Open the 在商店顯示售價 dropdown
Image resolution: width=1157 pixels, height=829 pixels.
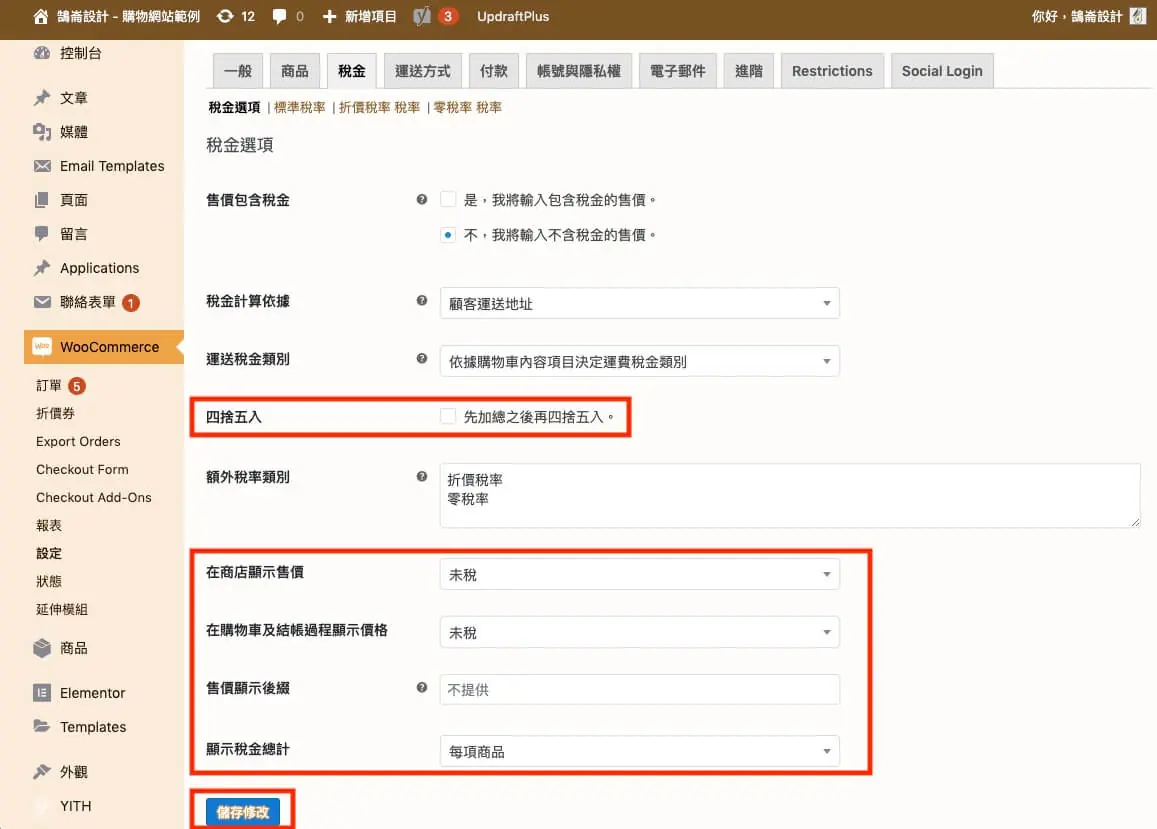(639, 574)
